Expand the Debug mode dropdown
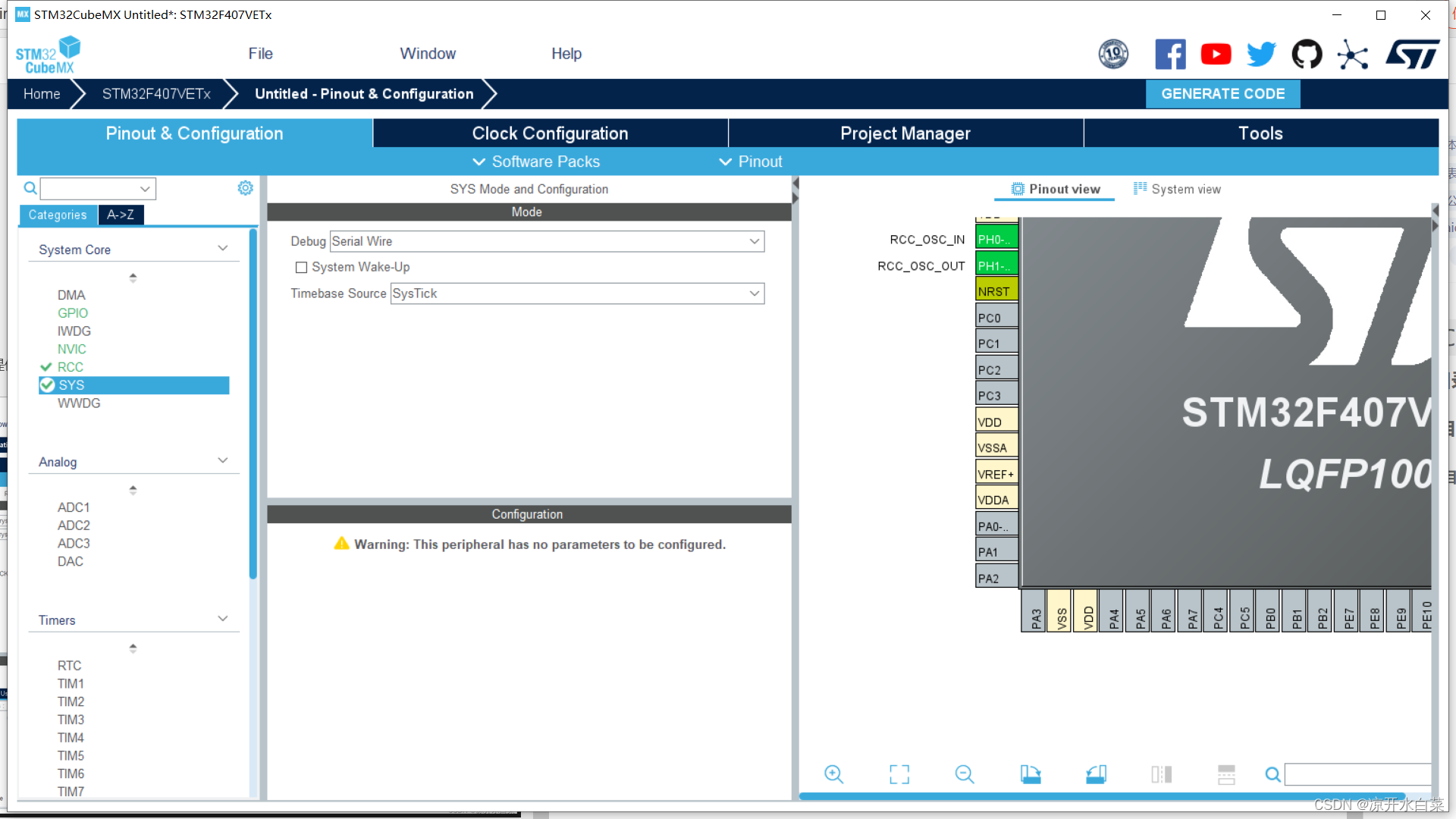Viewport: 1456px width, 819px height. (x=755, y=241)
